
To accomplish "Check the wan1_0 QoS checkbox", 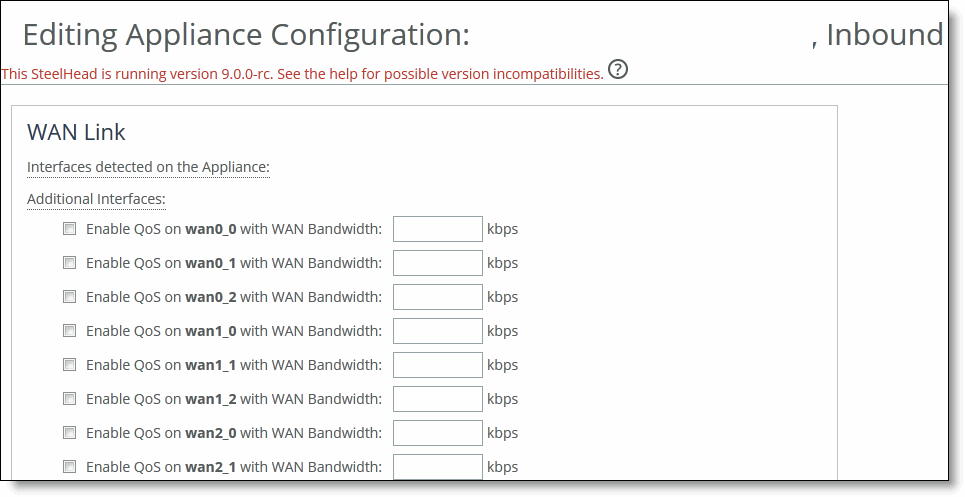I will pyautogui.click(x=70, y=331).
